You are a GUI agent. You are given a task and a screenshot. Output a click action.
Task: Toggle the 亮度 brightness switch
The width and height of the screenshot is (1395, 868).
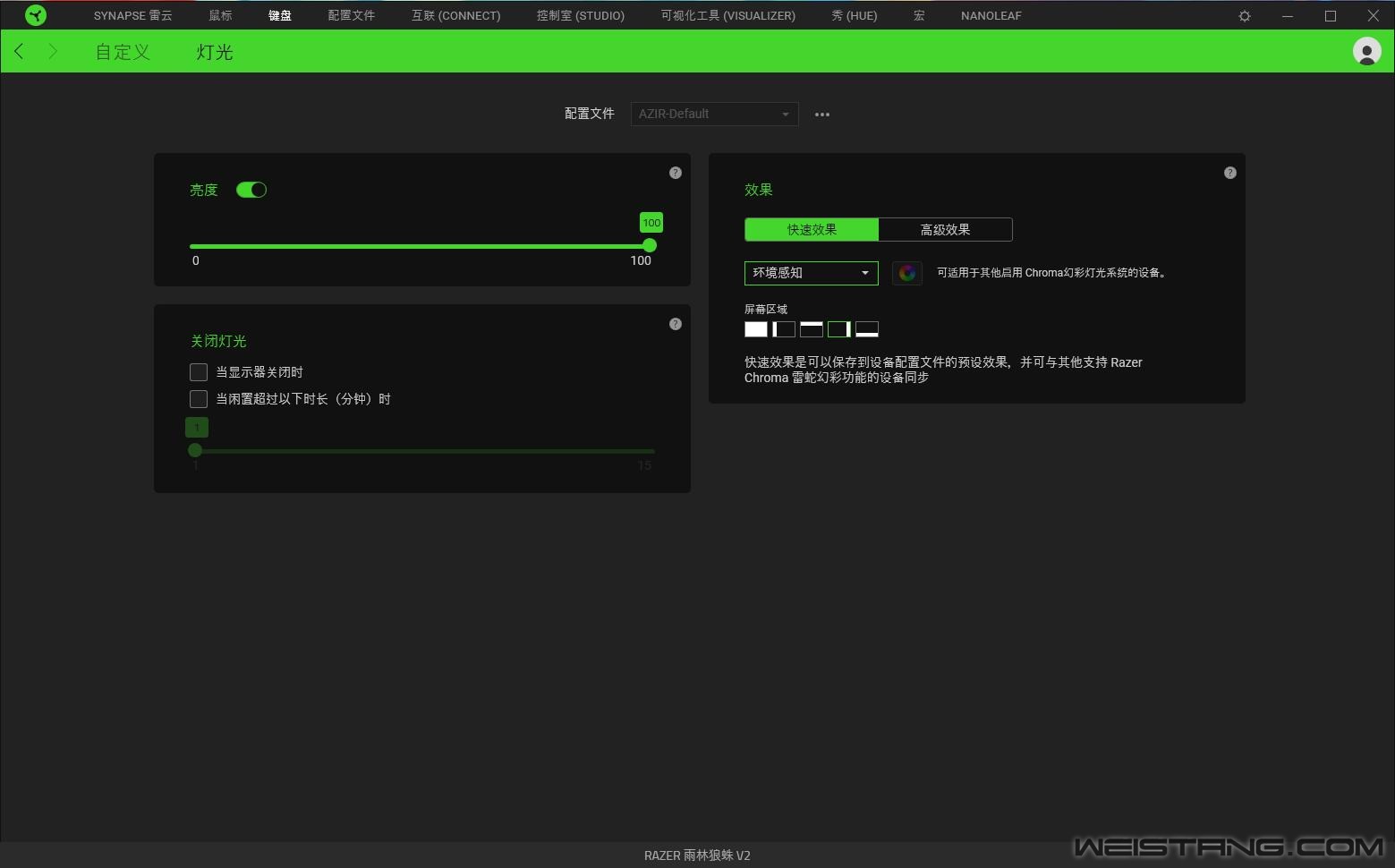(251, 190)
